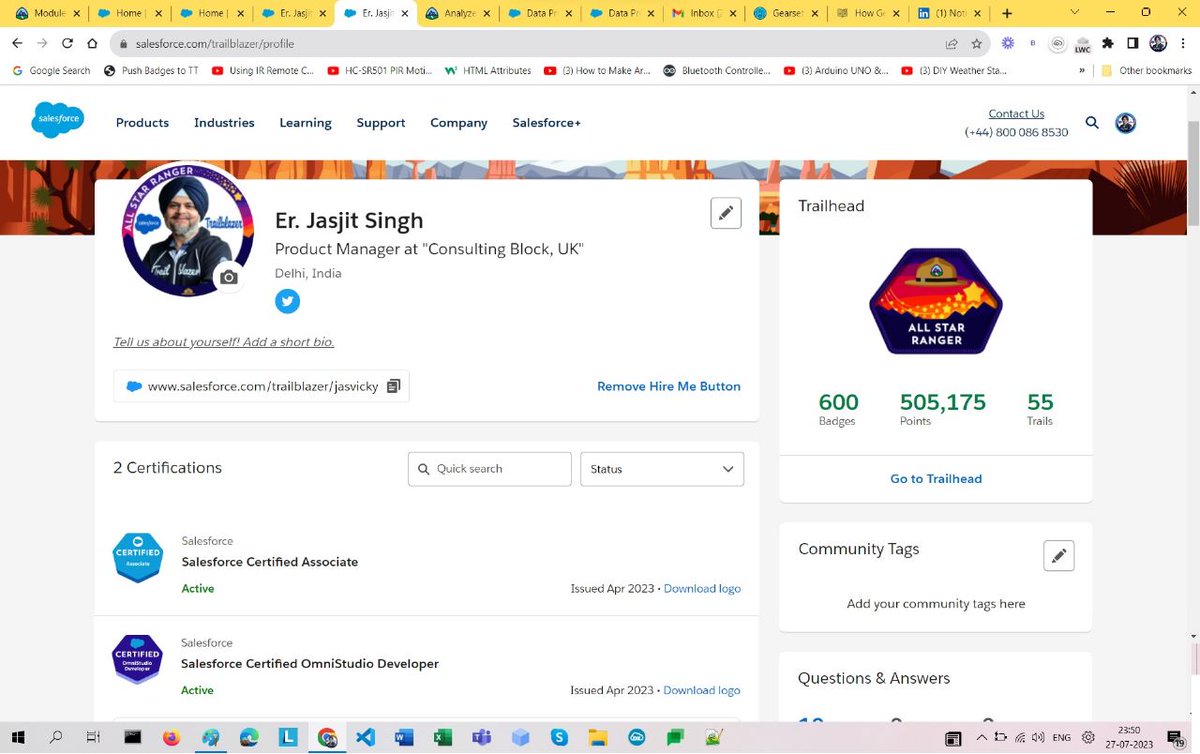1200x754 pixels.
Task: Click the camera icon on profile photo
Action: tap(229, 277)
